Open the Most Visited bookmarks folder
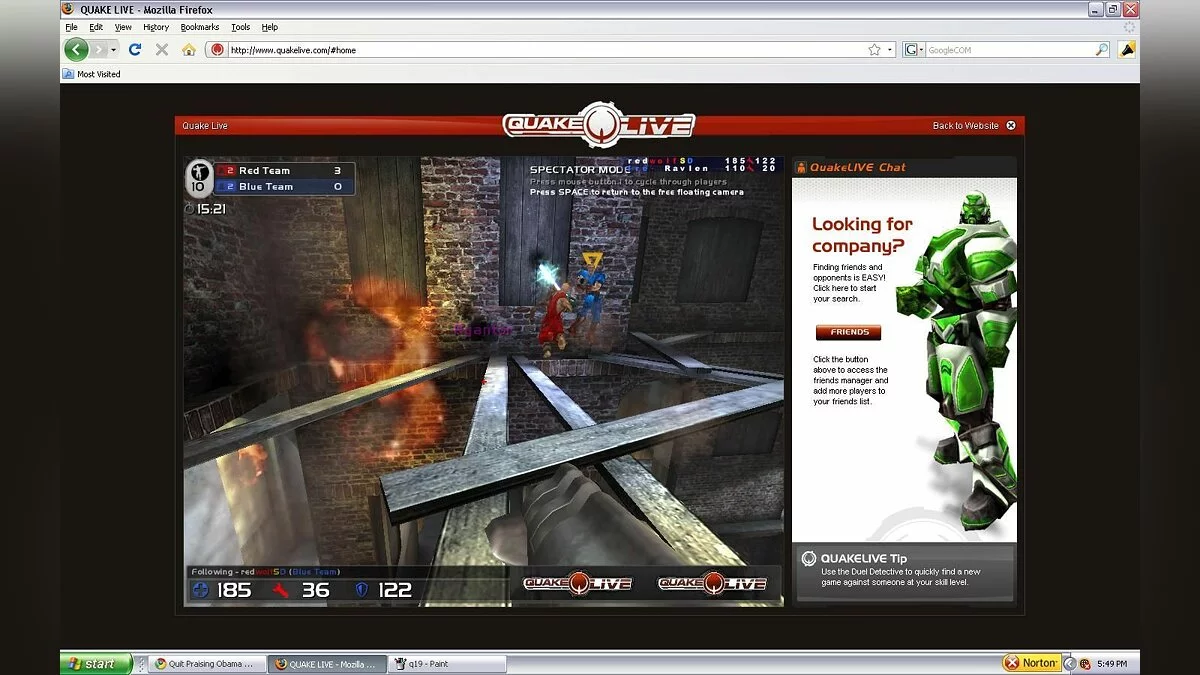This screenshot has height=675, width=1200. pos(91,74)
